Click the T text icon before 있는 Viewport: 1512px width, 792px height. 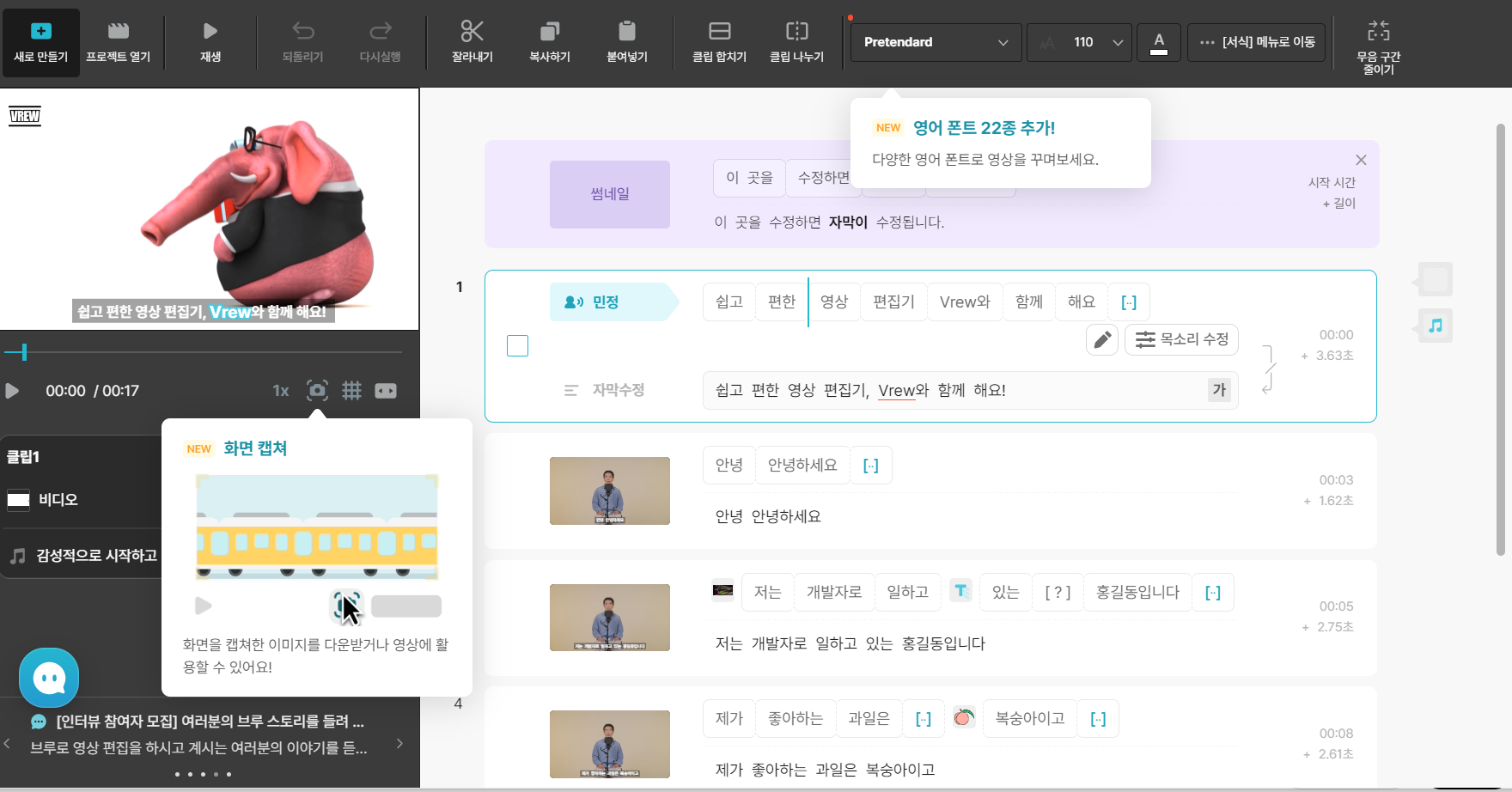click(x=960, y=590)
